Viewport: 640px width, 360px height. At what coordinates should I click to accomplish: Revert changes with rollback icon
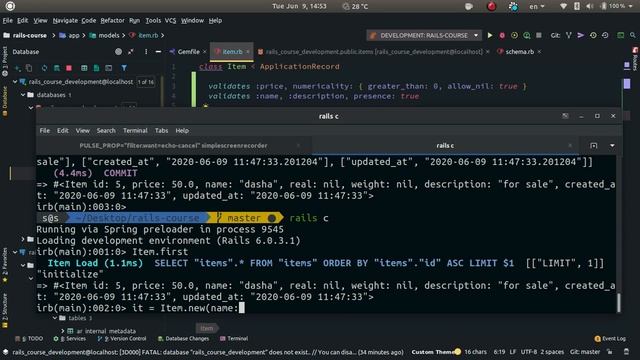click(605, 36)
